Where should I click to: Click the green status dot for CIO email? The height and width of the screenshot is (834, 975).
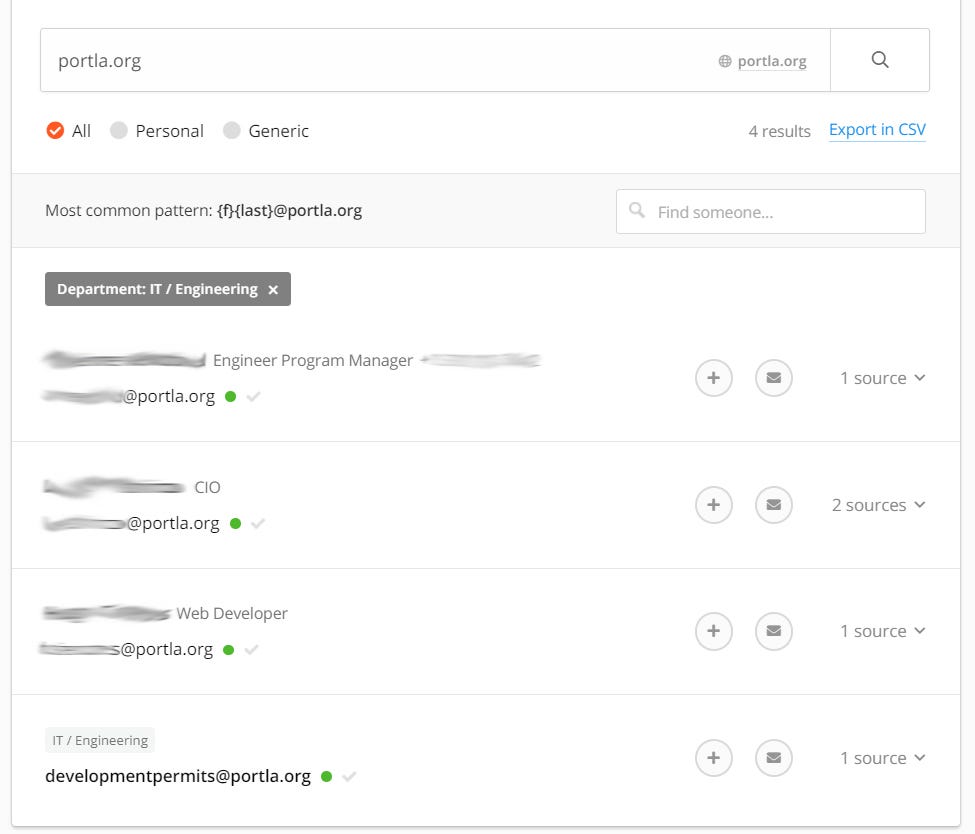pyautogui.click(x=235, y=523)
